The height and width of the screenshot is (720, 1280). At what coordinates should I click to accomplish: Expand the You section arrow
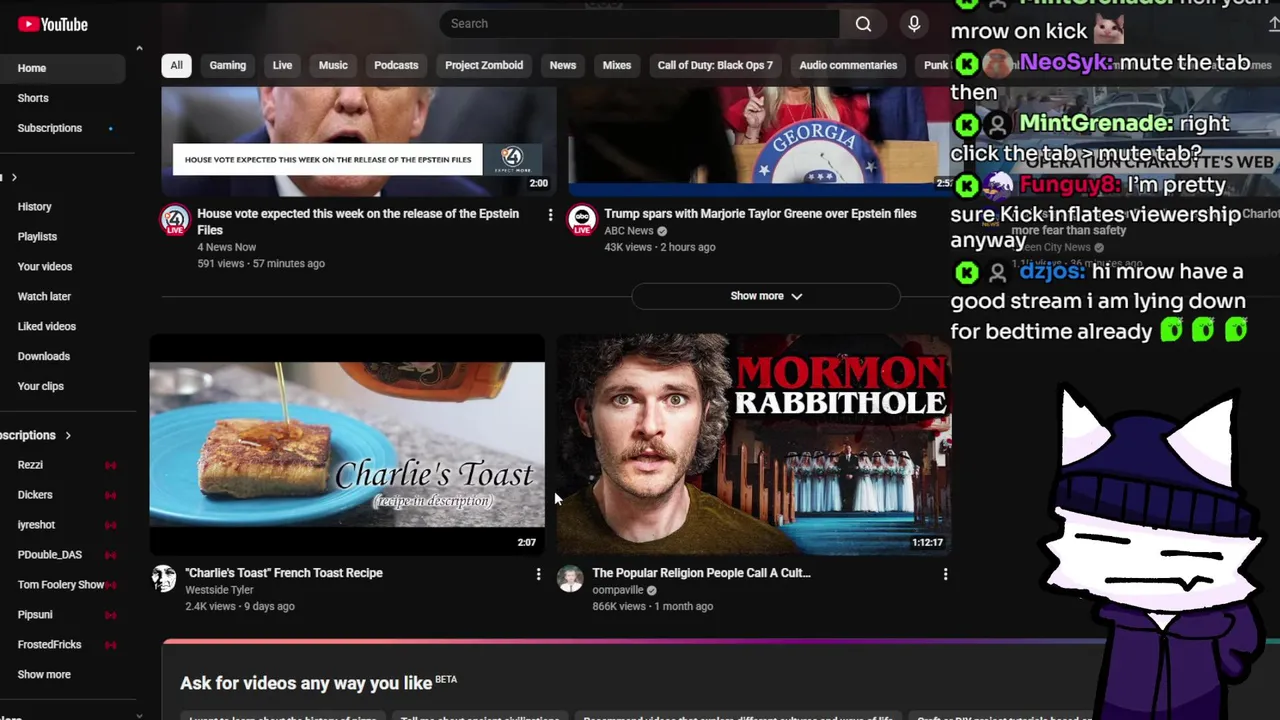point(13,177)
